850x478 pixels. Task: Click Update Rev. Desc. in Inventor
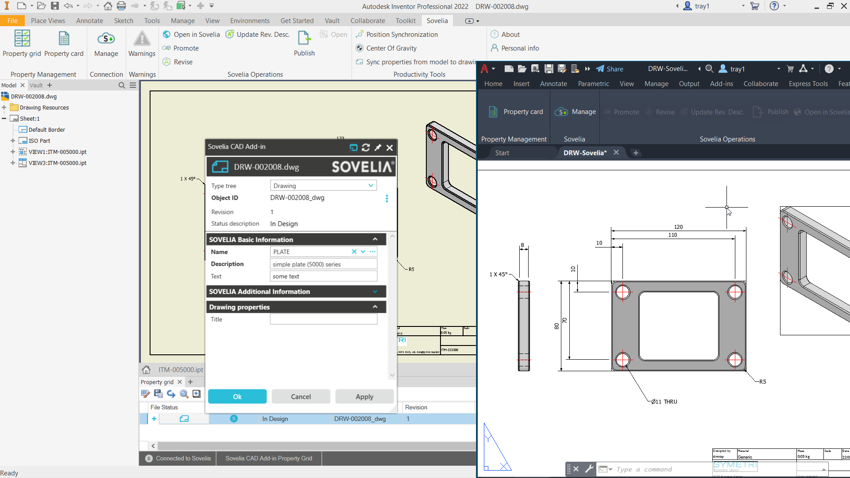[257, 34]
